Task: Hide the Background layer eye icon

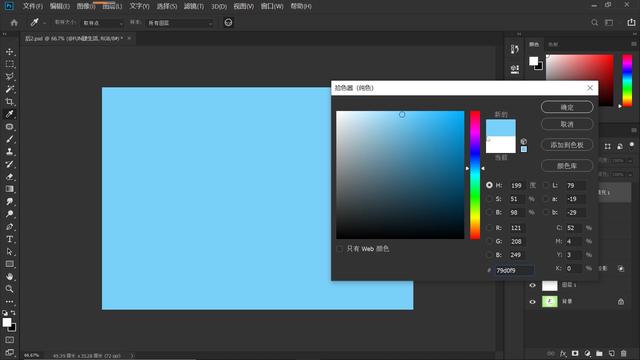Action: pyautogui.click(x=532, y=302)
